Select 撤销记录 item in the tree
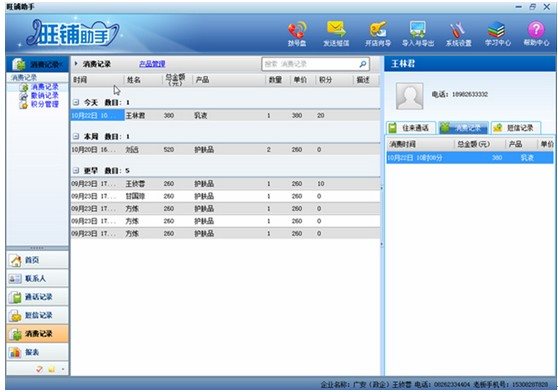Viewport: 558px width, 392px height. 44,95
